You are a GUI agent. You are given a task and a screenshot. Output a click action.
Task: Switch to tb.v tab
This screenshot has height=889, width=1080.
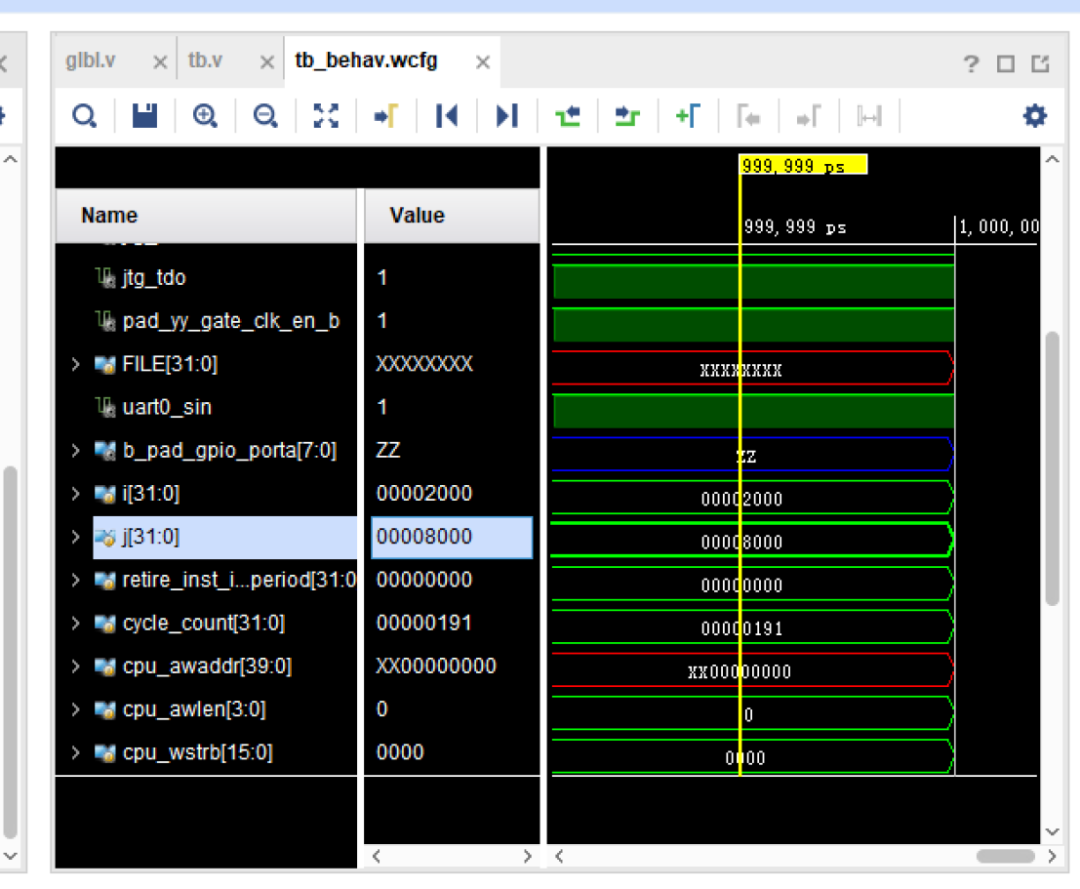205,61
